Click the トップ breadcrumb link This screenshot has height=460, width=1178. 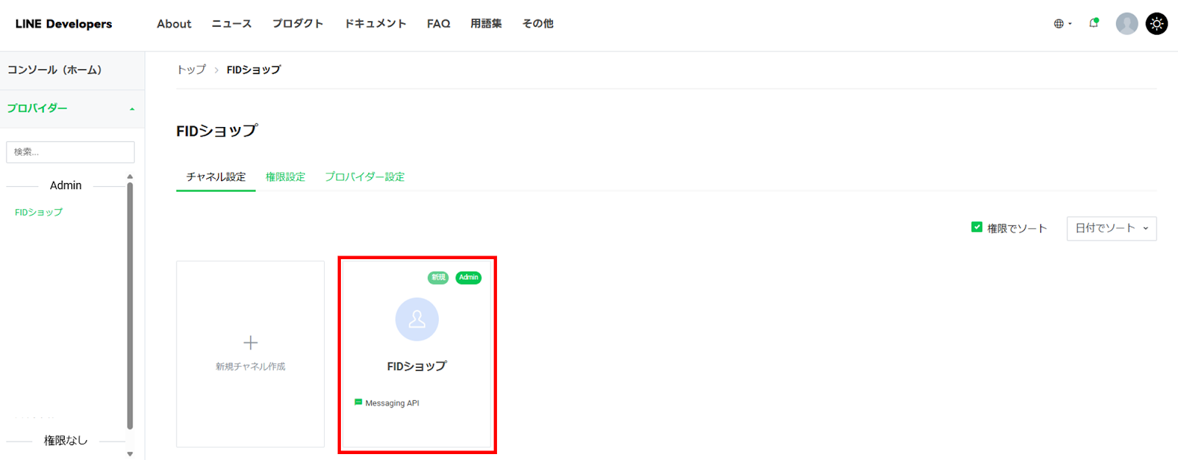[x=191, y=70]
